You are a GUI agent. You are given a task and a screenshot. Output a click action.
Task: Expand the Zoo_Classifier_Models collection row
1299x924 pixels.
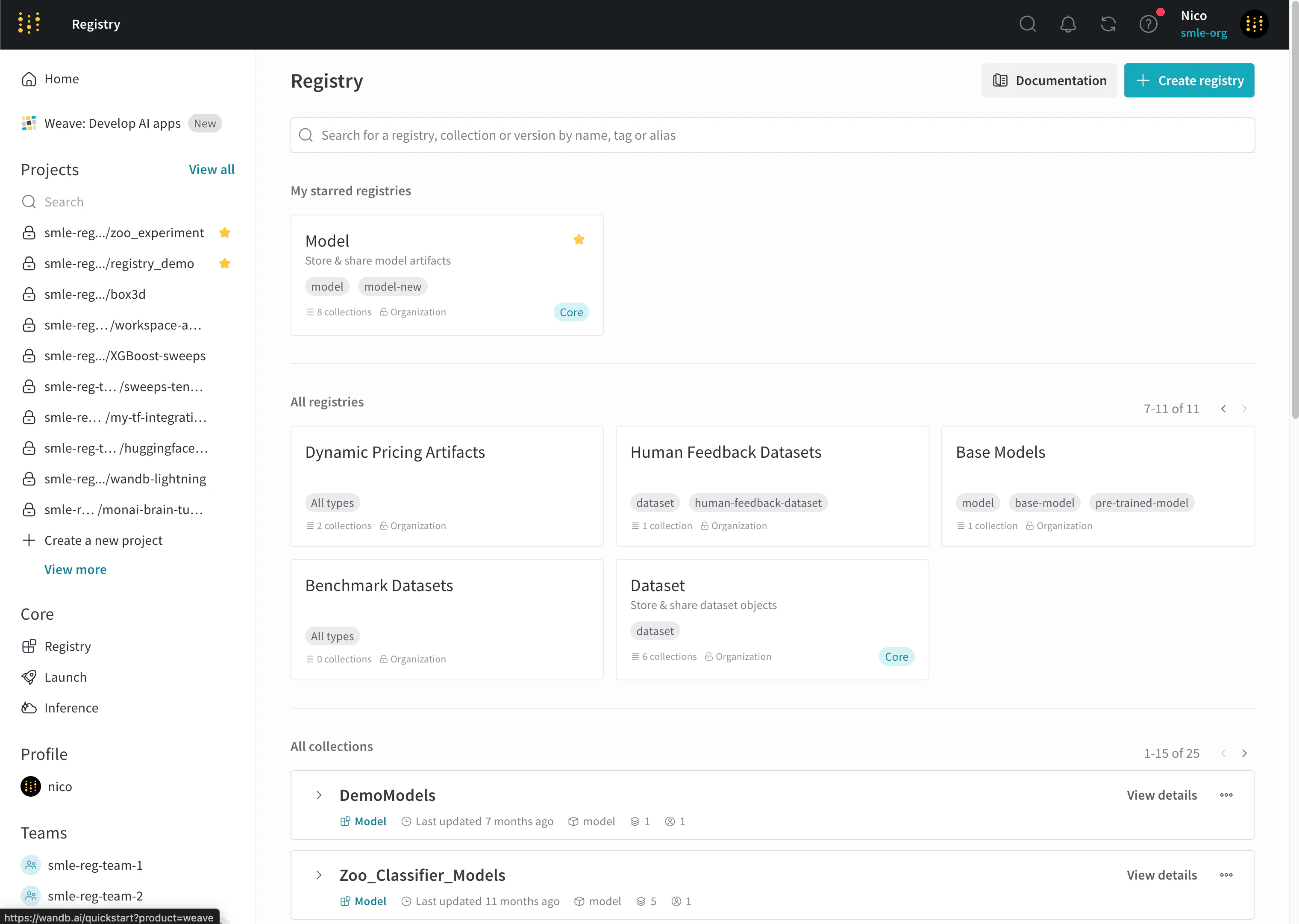(x=319, y=875)
